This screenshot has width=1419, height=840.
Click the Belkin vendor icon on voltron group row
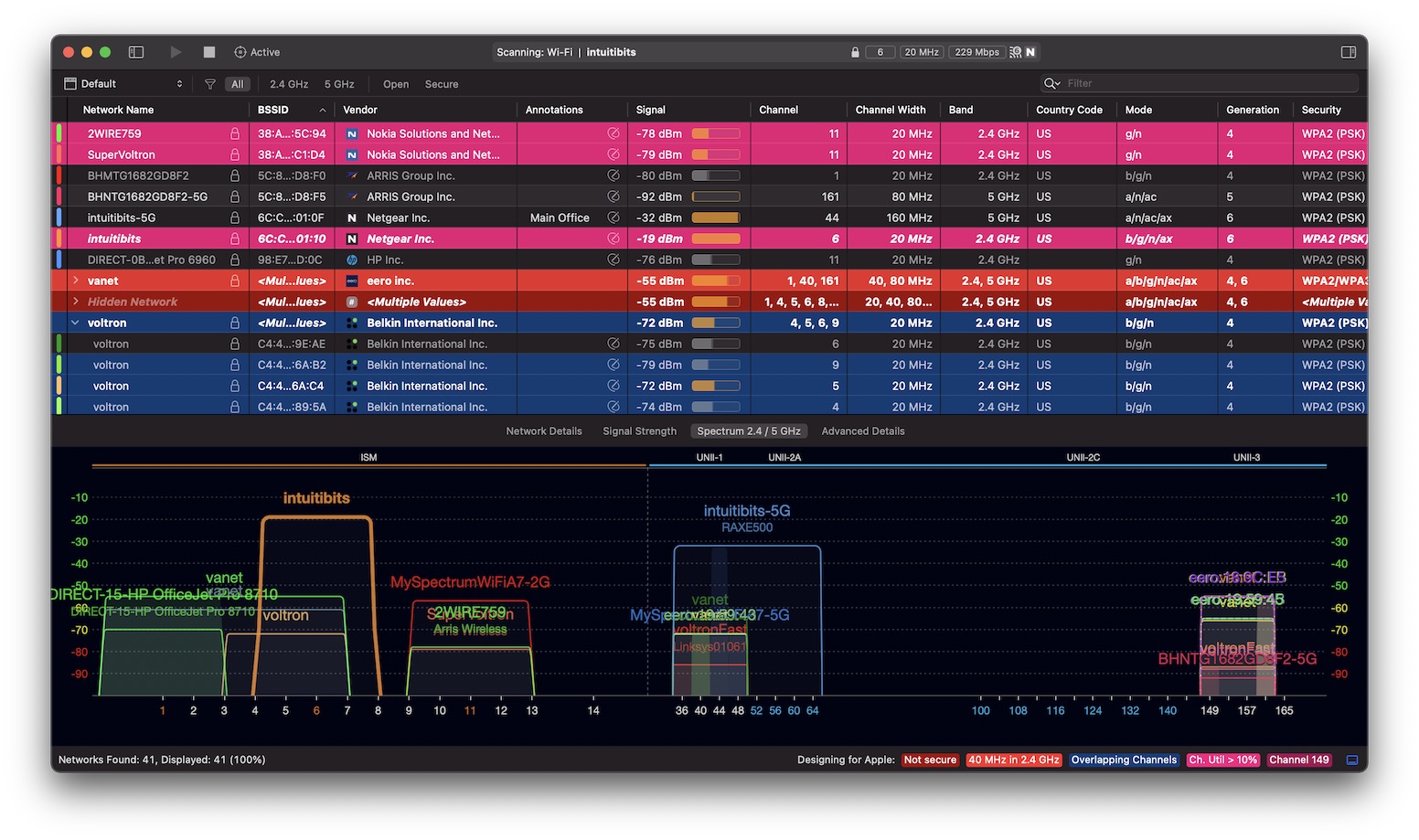(352, 323)
